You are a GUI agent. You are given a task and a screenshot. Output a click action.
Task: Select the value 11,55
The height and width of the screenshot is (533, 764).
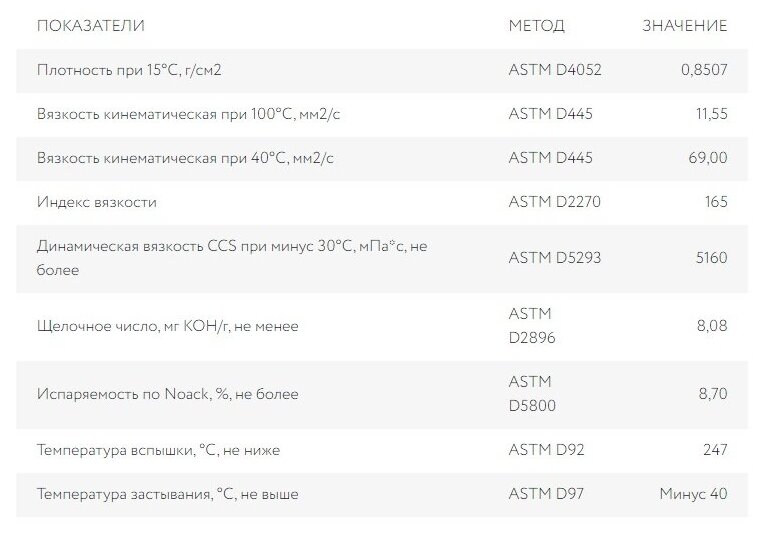(x=710, y=114)
